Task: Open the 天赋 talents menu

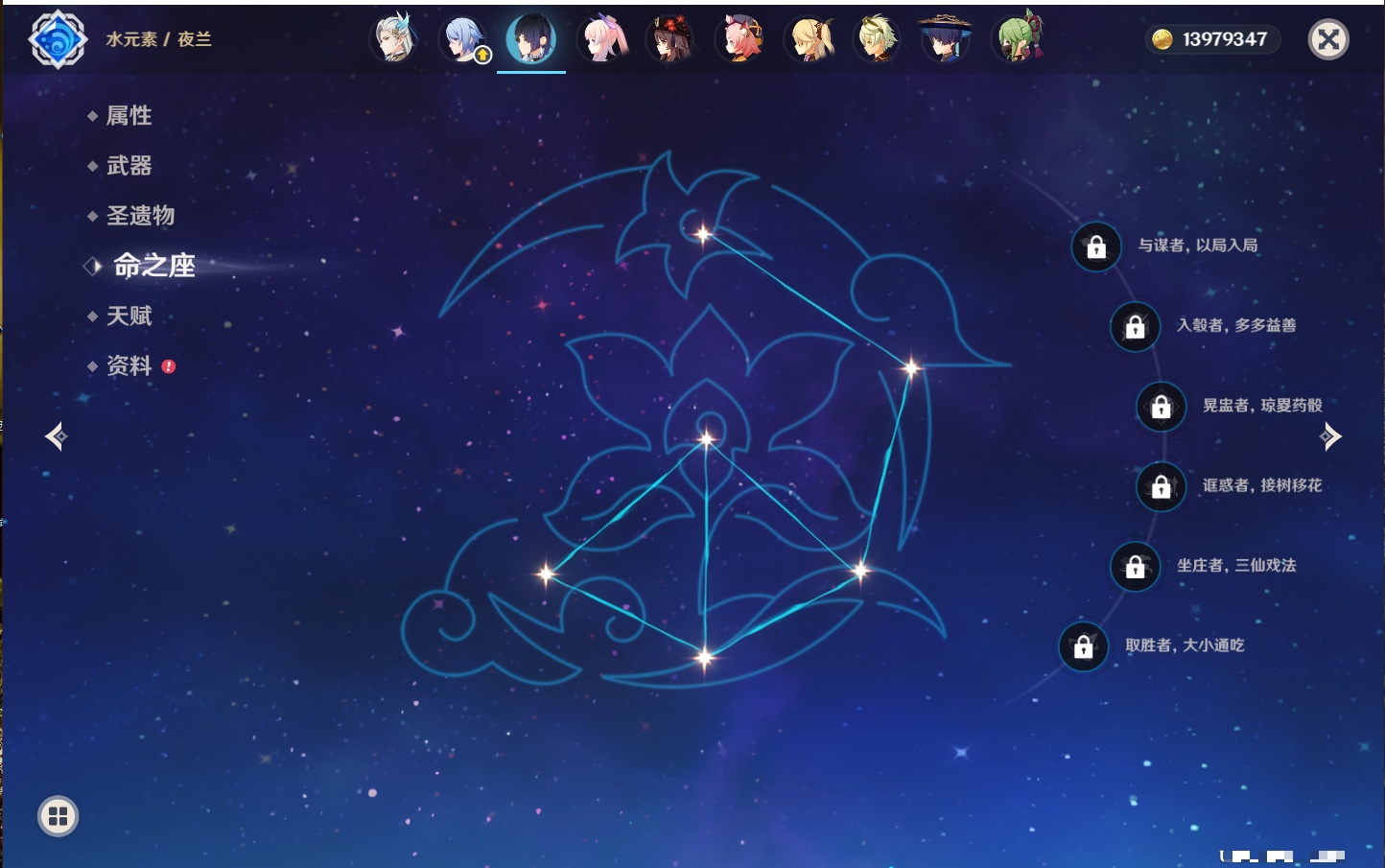Action: coord(129,316)
